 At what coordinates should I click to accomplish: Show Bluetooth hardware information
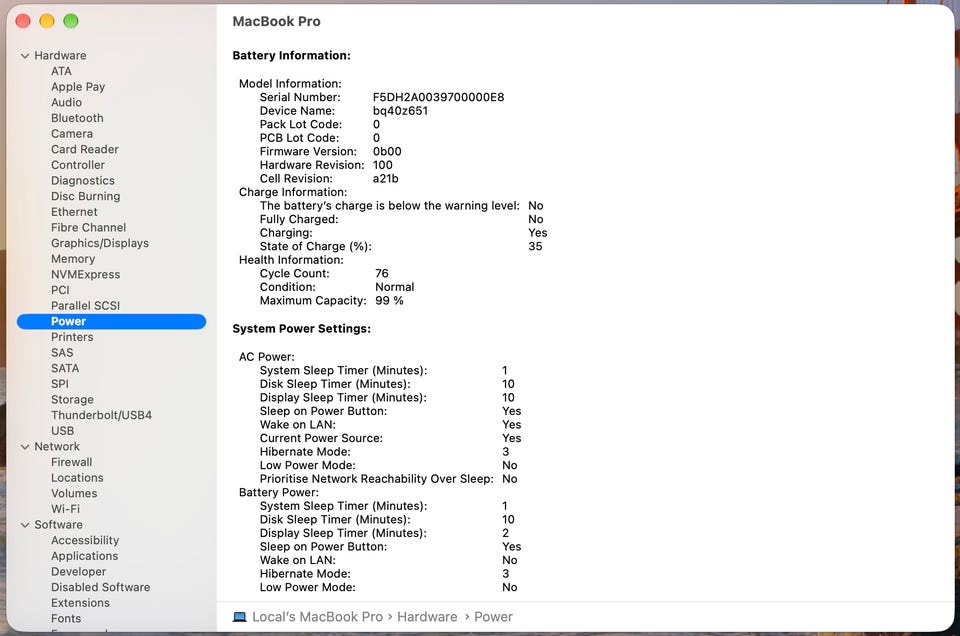[77, 118]
